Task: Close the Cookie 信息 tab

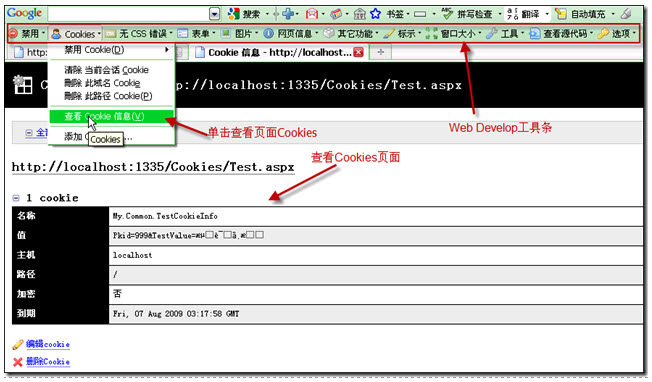Action: 358,52
